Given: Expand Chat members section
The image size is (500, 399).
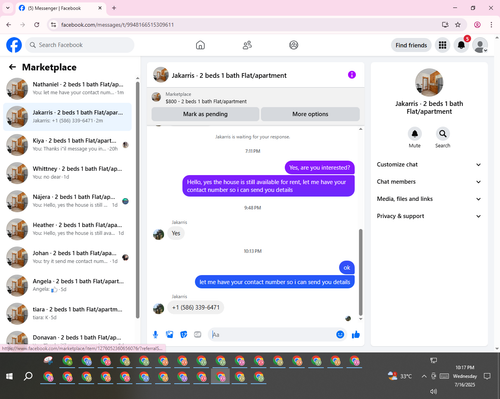Looking at the screenshot, I should point(429,182).
